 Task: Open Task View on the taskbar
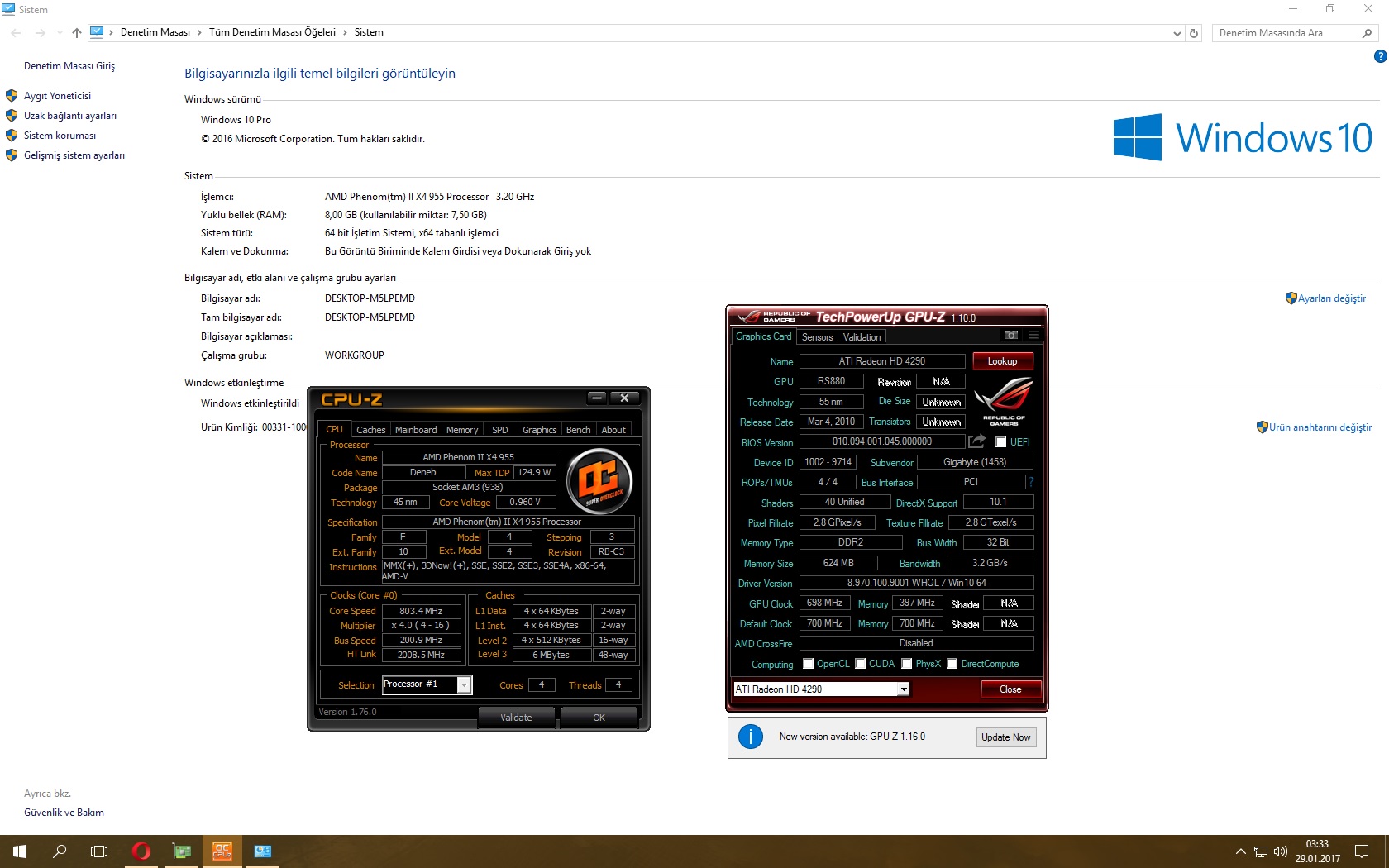coord(99,851)
